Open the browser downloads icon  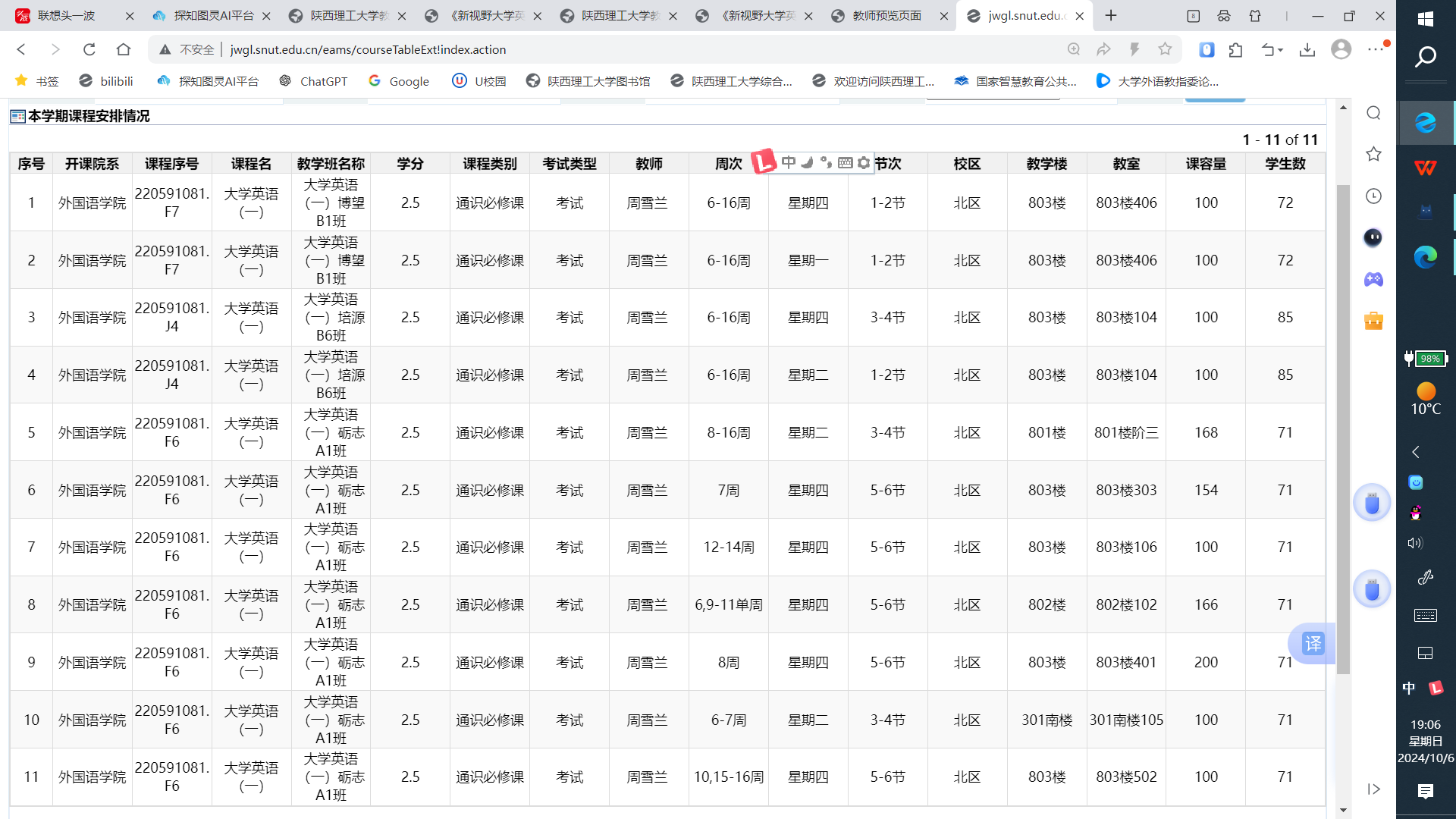coord(1307,49)
